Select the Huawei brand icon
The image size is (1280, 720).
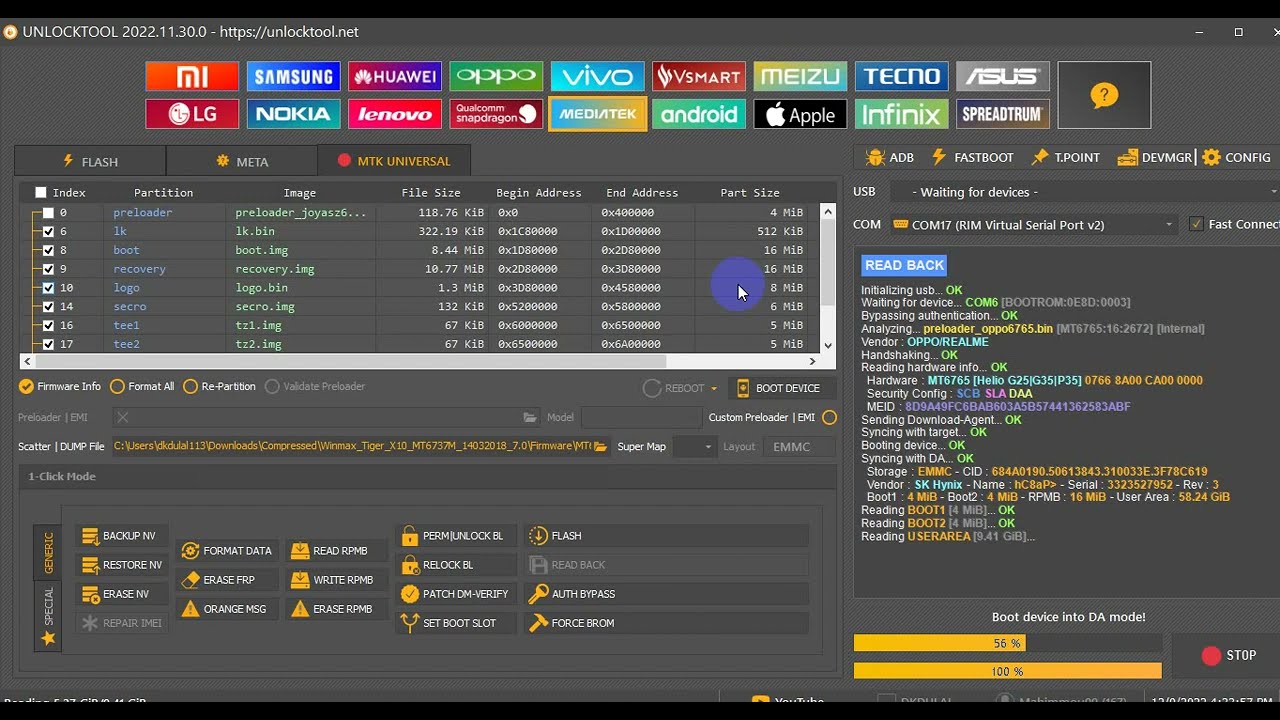395,77
